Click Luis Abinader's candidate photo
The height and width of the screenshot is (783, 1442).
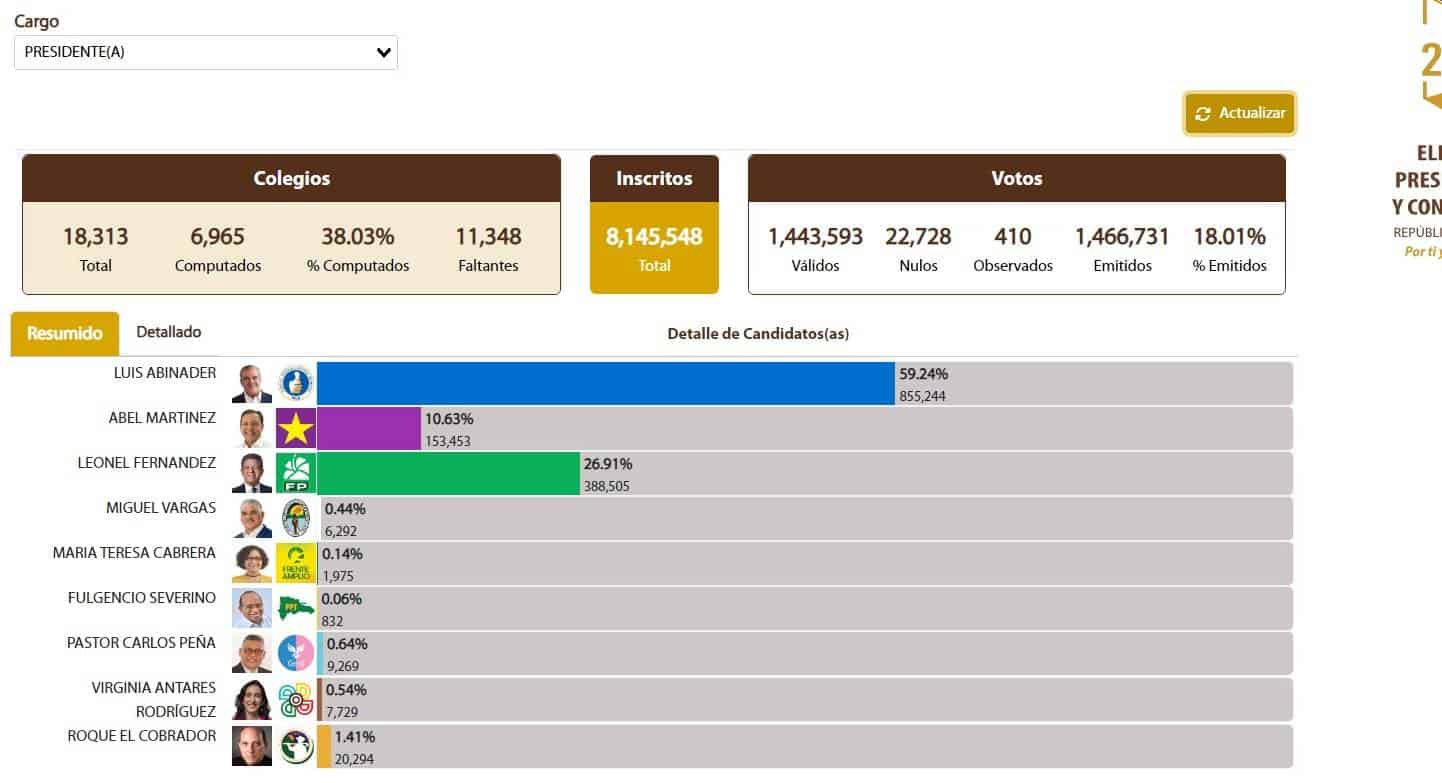click(252, 384)
